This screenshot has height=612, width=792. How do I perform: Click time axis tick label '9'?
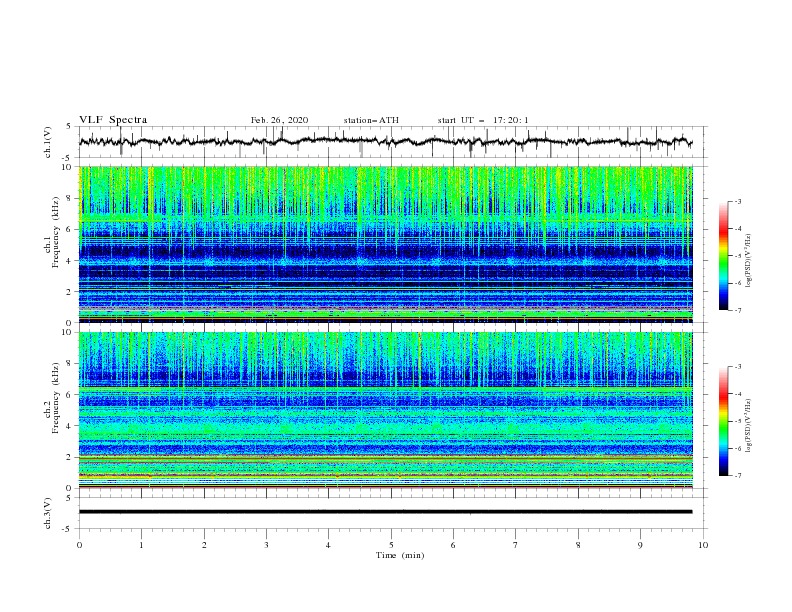[640, 545]
